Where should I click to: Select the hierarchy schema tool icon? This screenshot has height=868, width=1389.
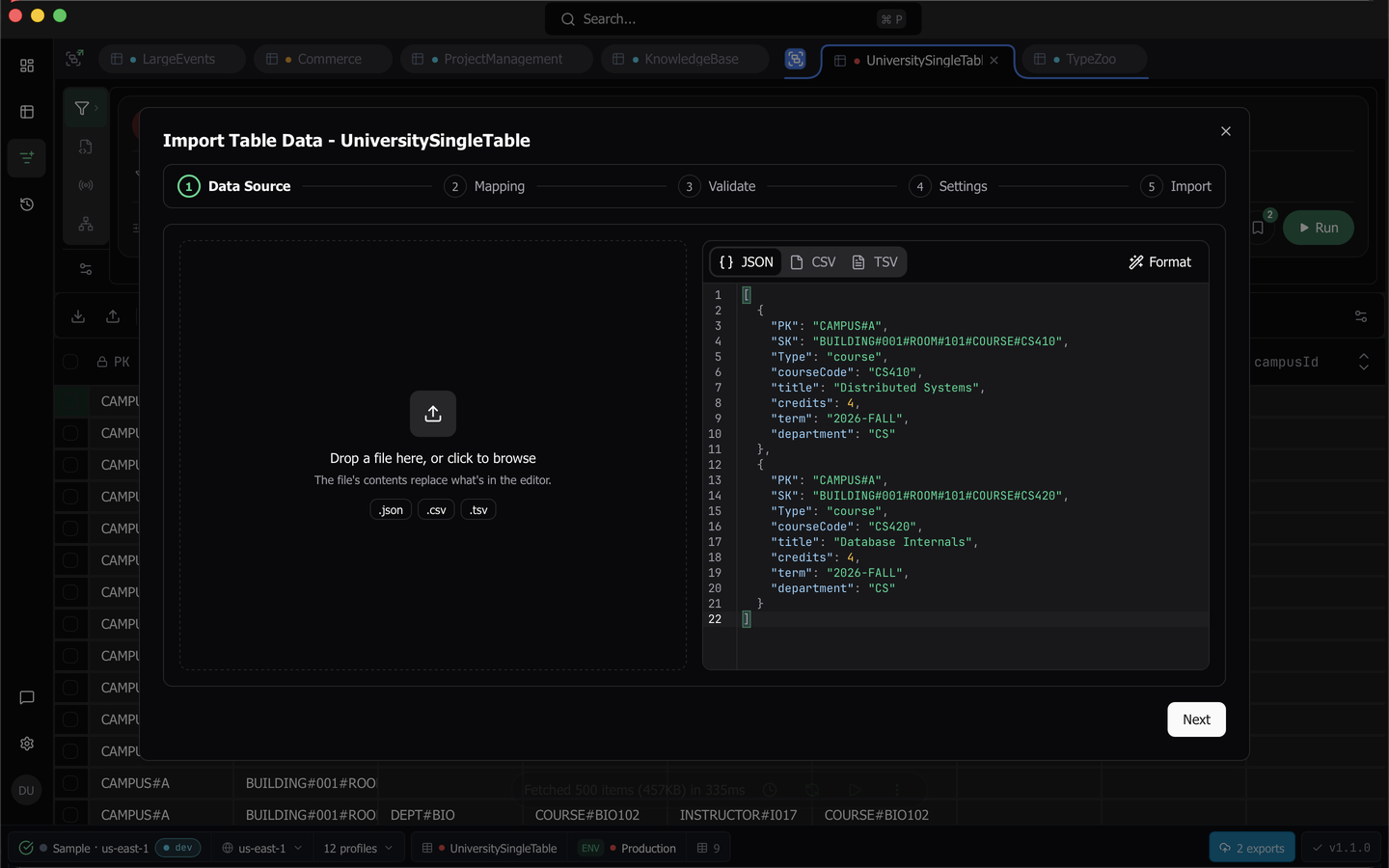click(x=86, y=224)
